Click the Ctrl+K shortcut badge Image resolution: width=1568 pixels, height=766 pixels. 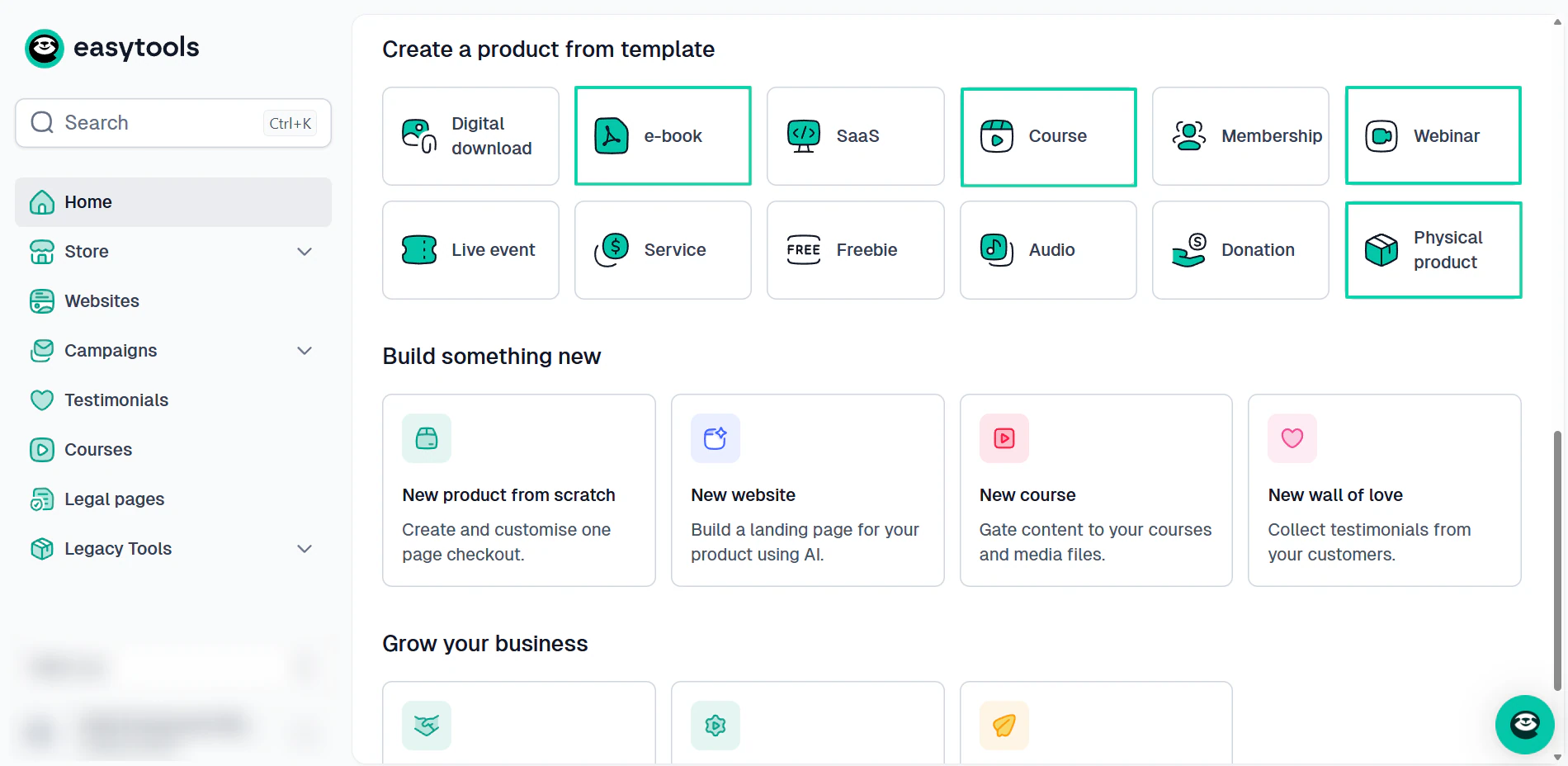click(290, 123)
